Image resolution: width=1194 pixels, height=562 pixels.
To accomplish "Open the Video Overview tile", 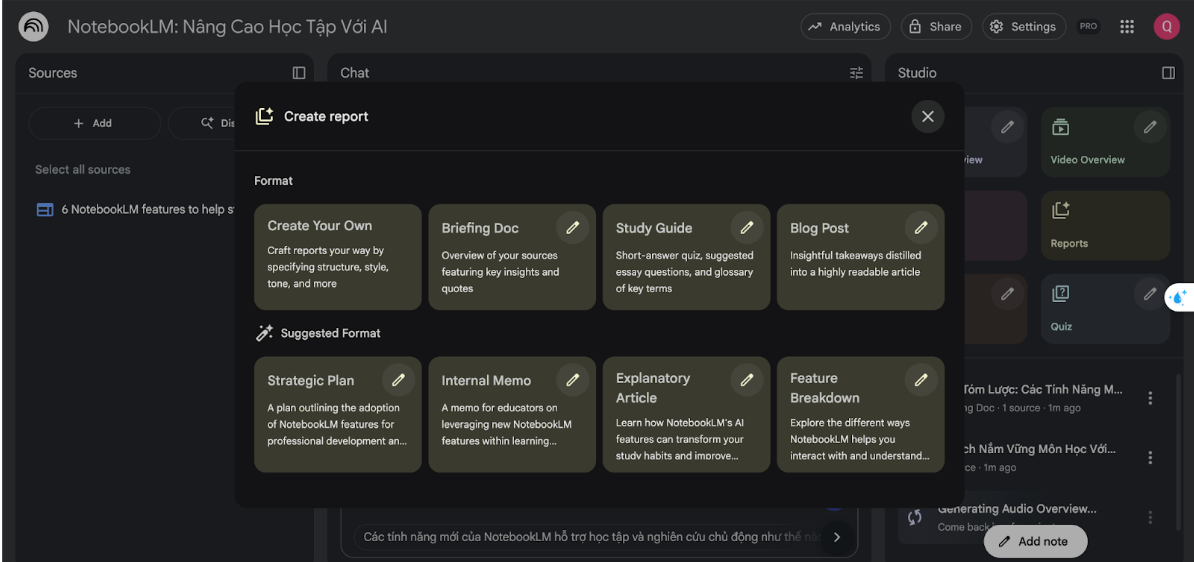I will pyautogui.click(x=1090, y=142).
